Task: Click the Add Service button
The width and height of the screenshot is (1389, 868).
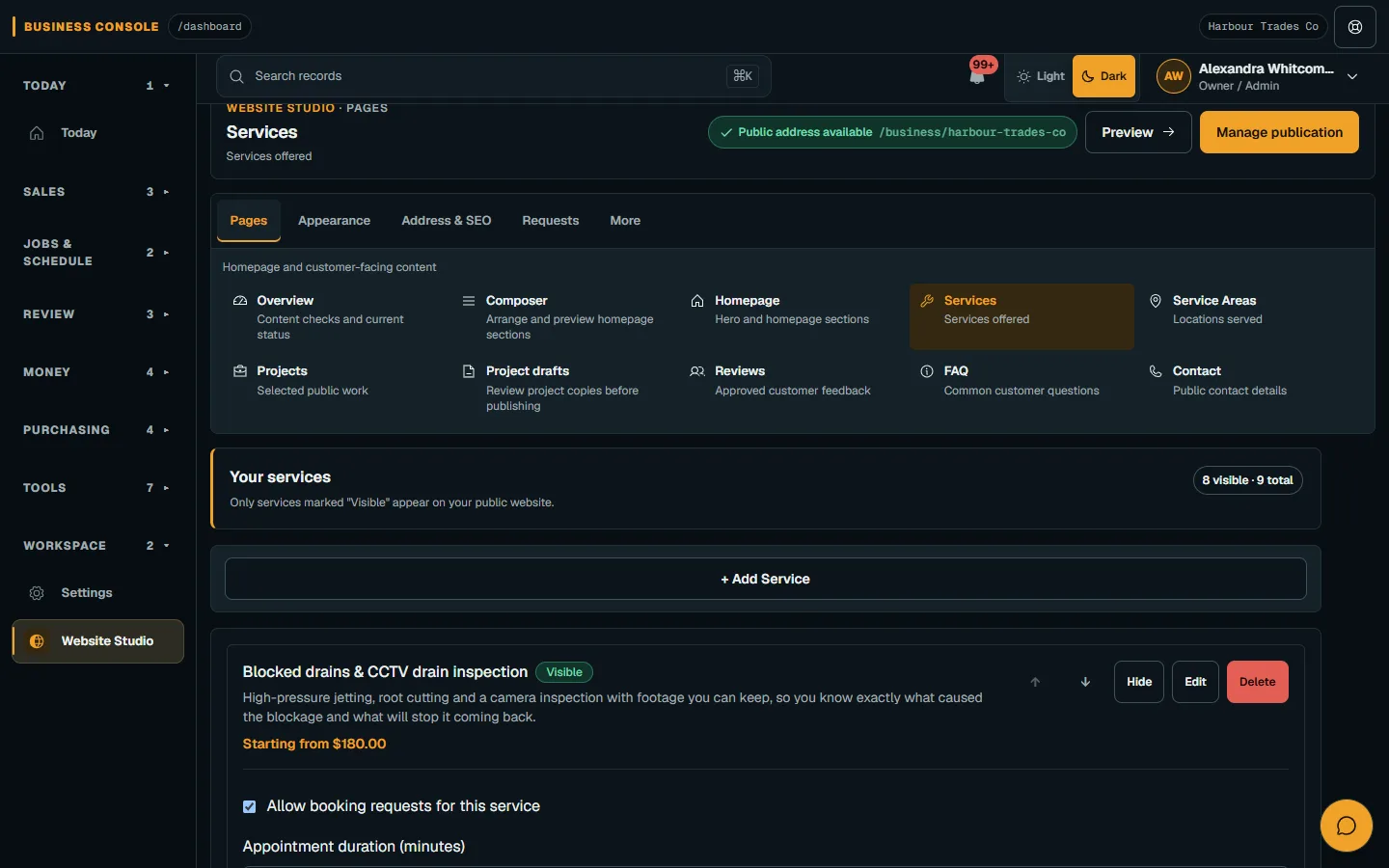Action: click(766, 579)
